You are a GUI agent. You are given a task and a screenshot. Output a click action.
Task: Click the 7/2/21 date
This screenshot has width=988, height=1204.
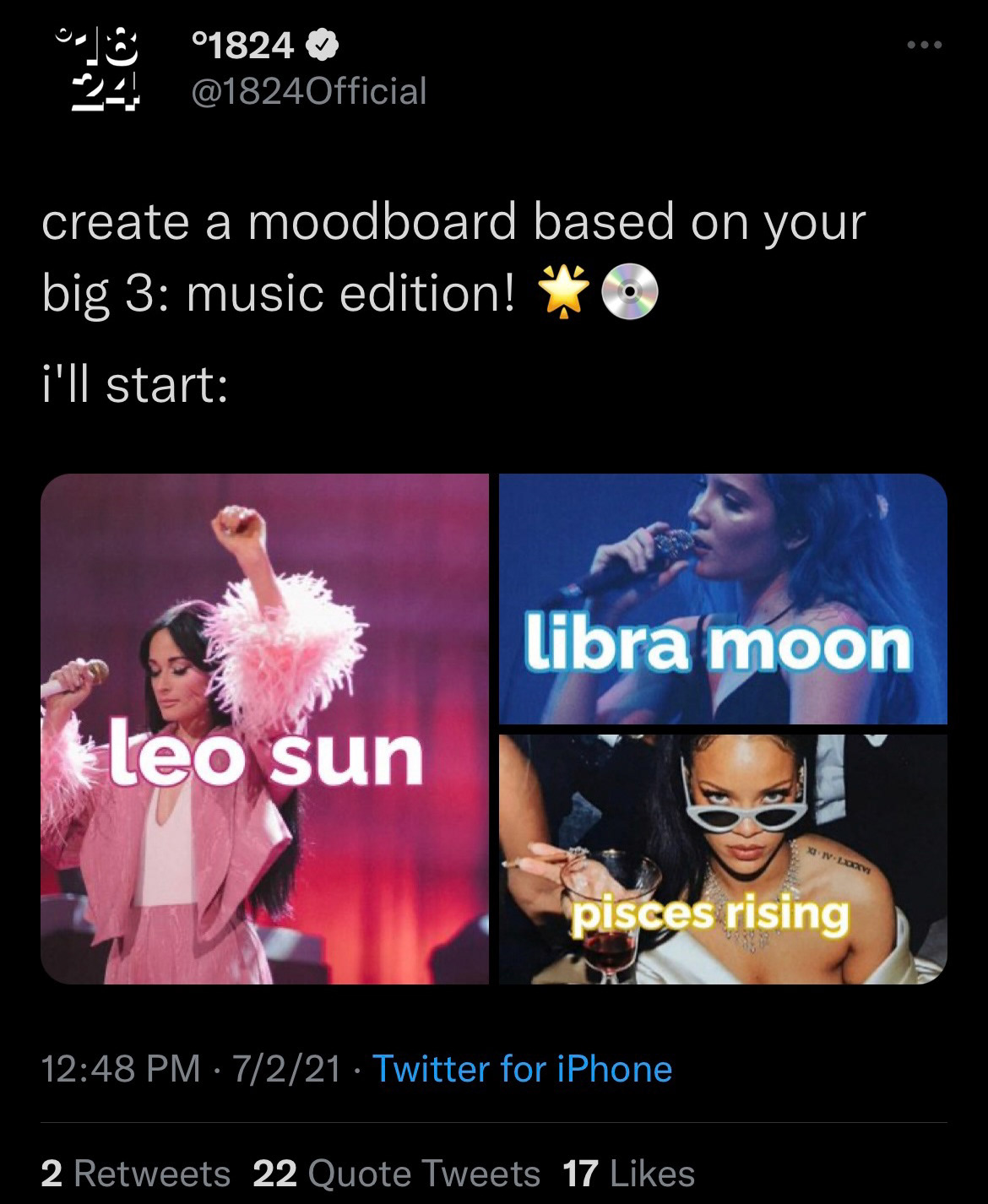(x=285, y=1069)
